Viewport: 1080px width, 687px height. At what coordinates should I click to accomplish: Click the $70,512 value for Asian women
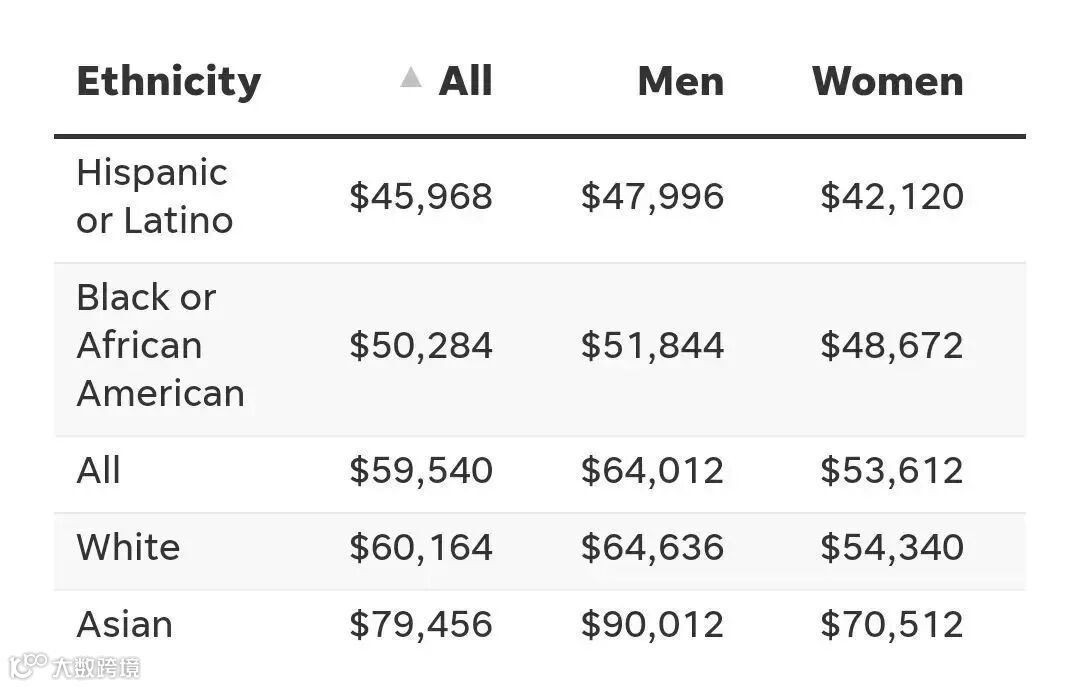891,624
